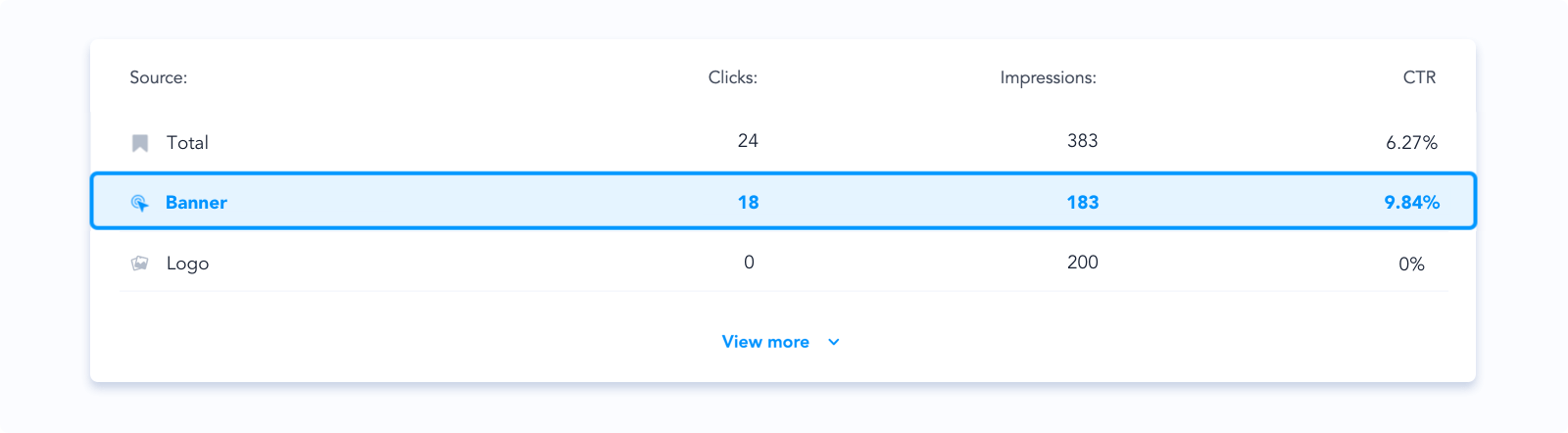Click Banner clicks value 18
The image size is (1568, 433).
(749, 203)
